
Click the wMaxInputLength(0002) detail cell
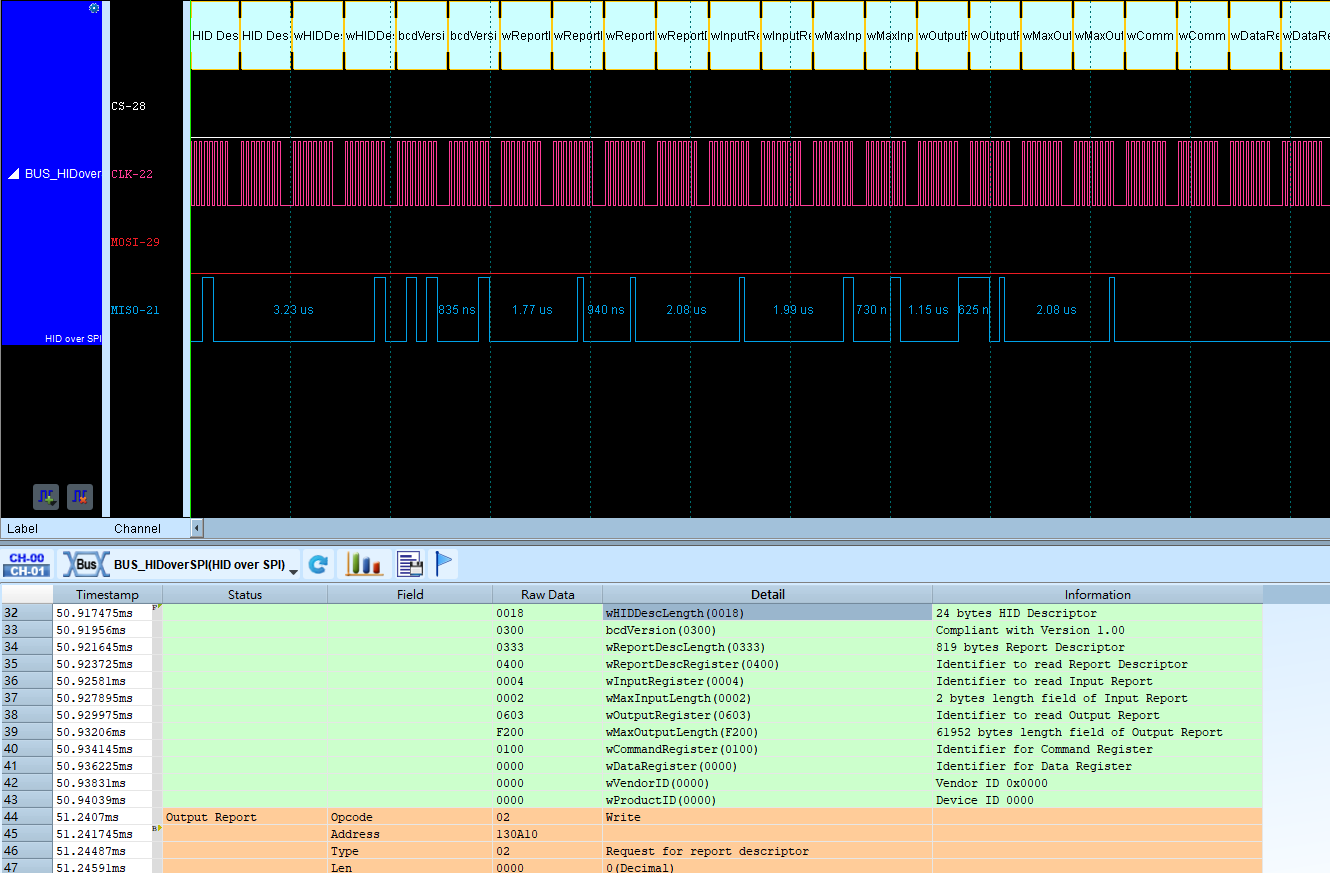[x=768, y=698]
